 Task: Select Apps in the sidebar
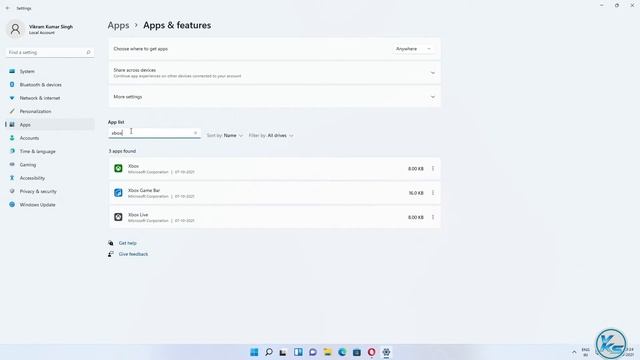coord(49,125)
